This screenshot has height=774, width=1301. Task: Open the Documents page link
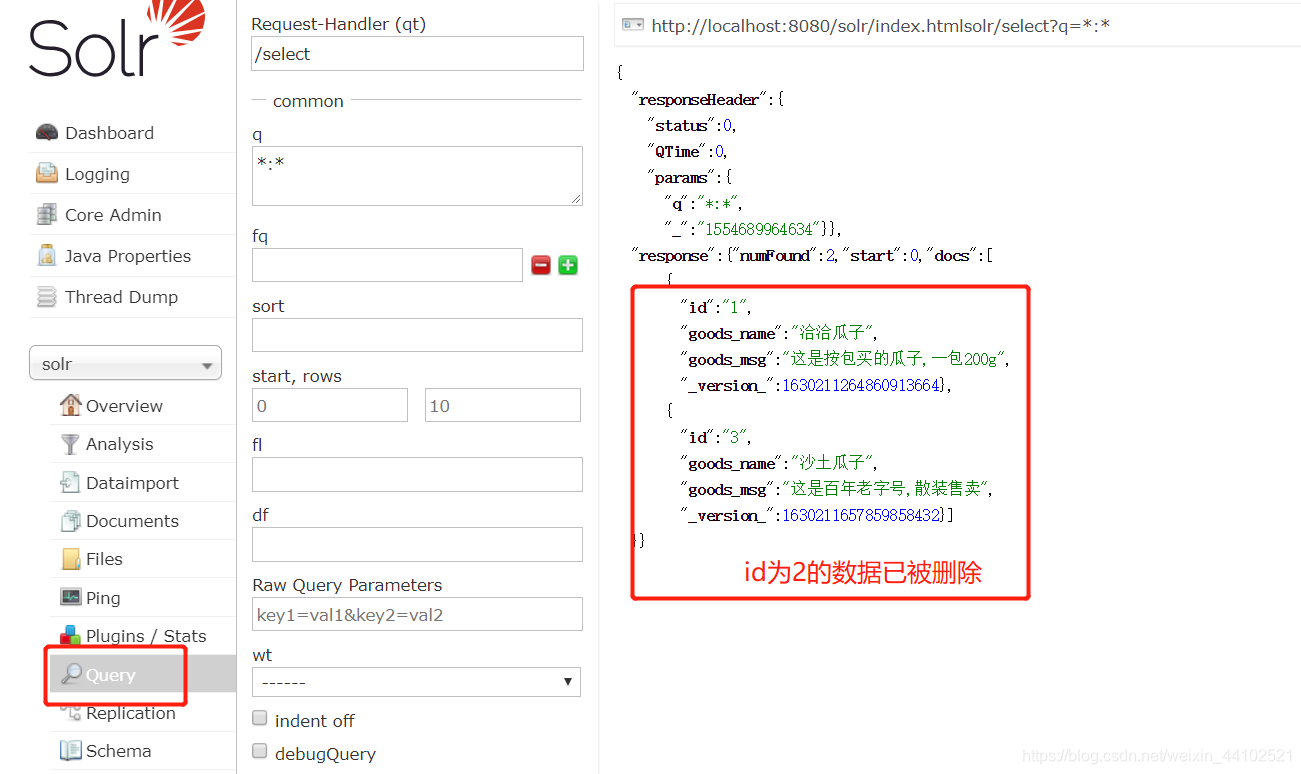tap(132, 521)
